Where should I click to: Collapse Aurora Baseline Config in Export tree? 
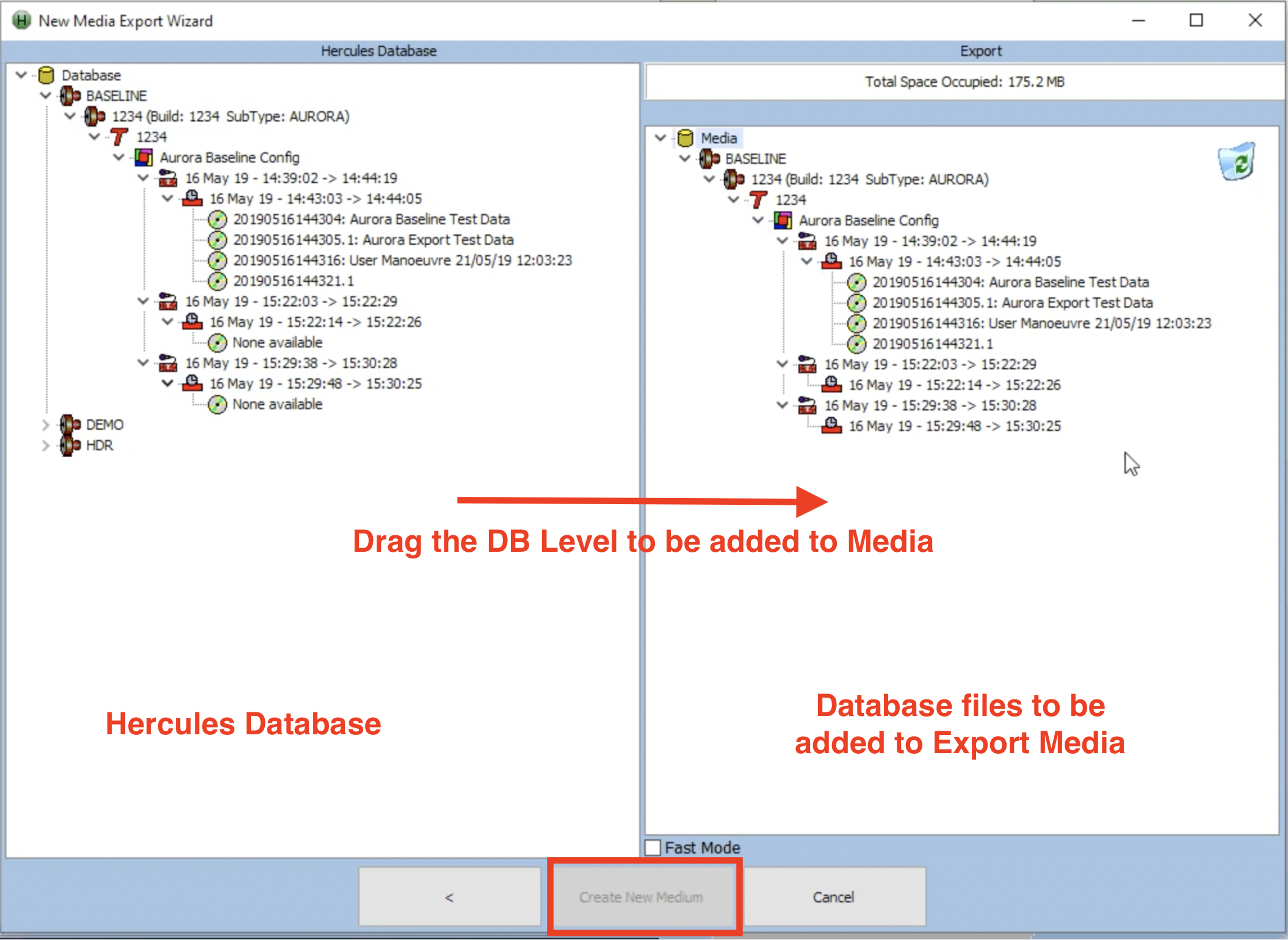coord(758,220)
